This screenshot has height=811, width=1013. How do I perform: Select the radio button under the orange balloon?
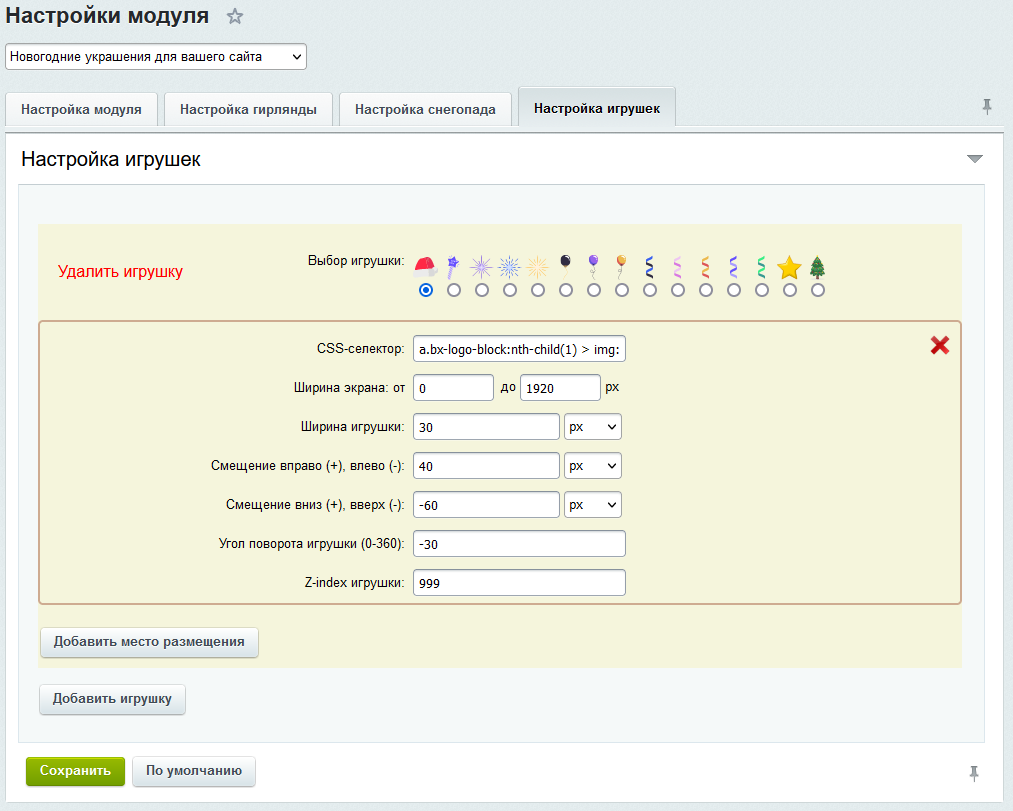tap(622, 290)
